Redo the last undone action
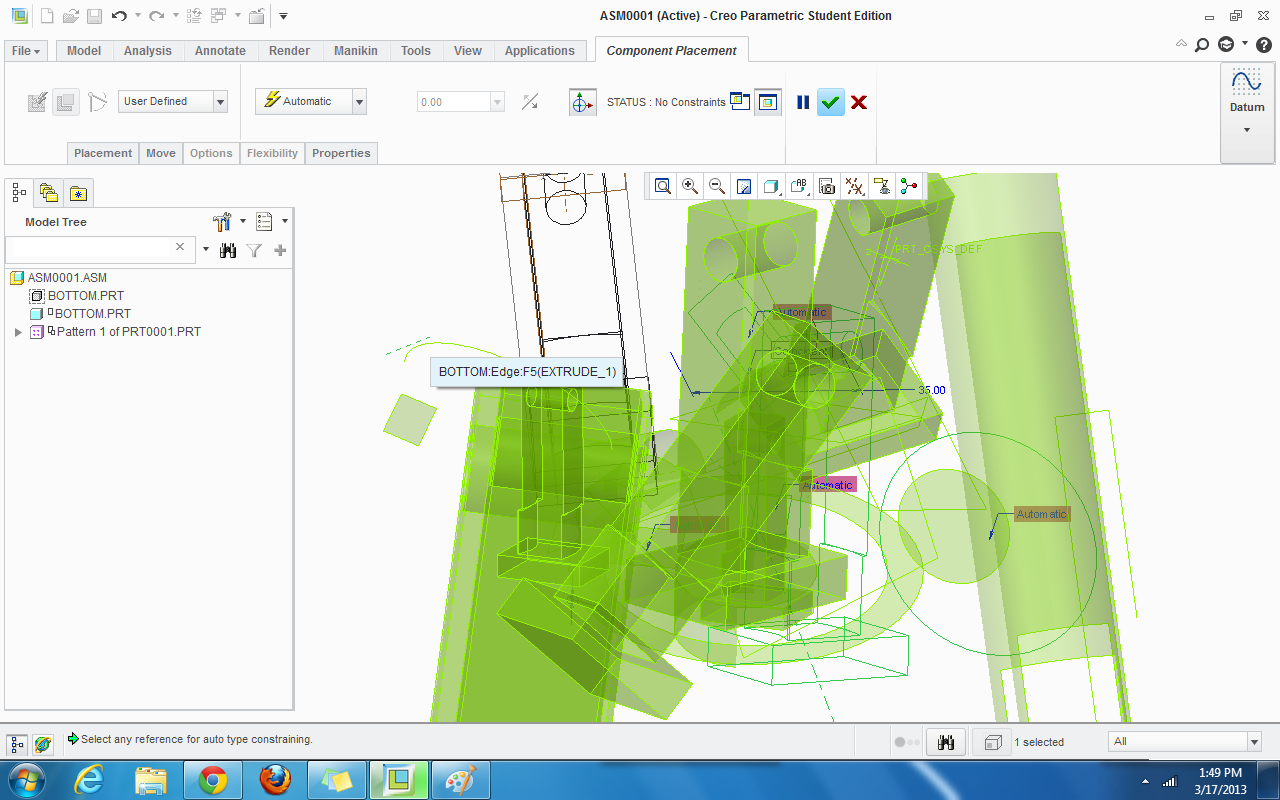Image resolution: width=1280 pixels, height=800 pixels. point(156,16)
